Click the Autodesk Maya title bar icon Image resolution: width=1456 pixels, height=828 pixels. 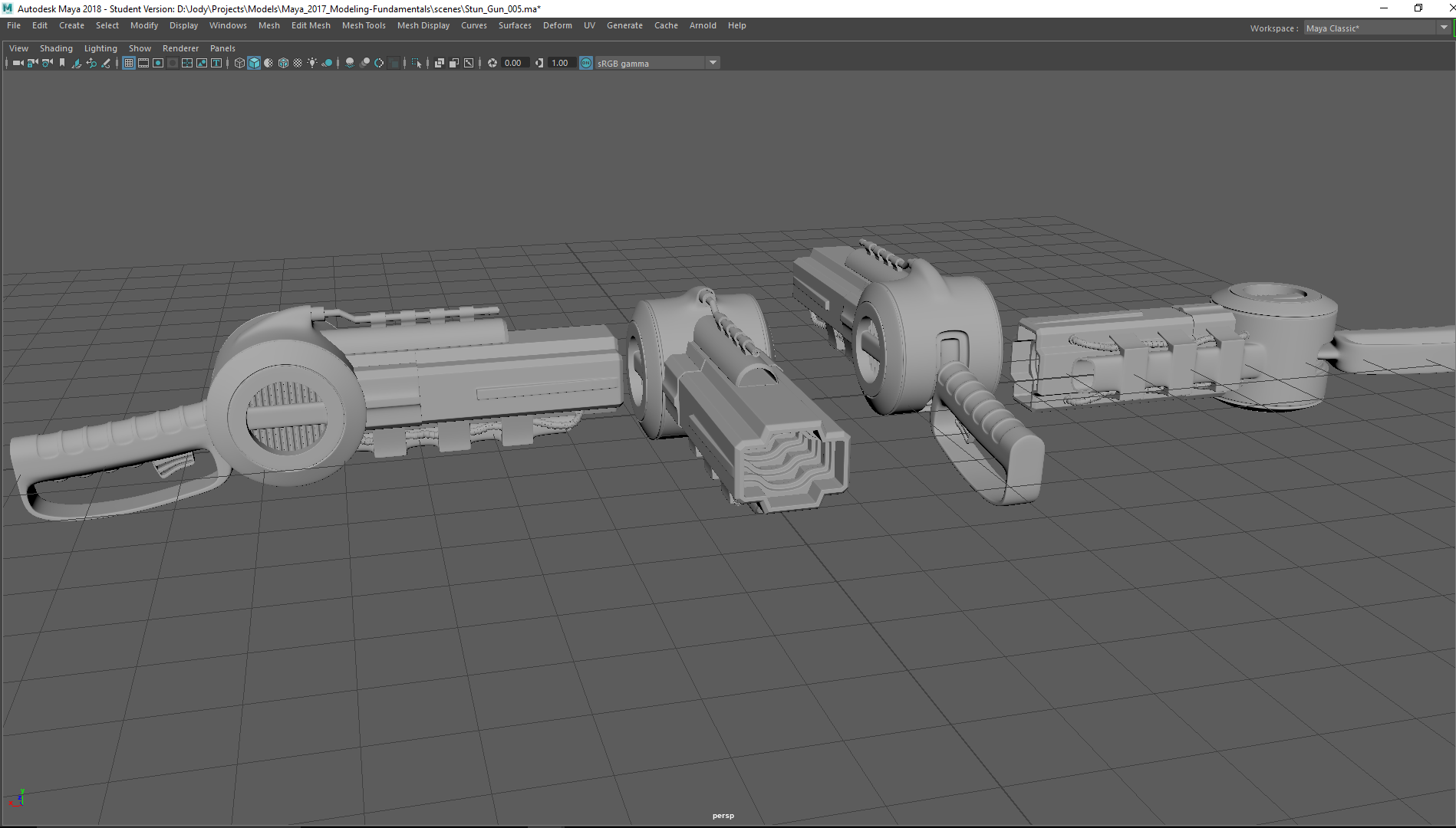pyautogui.click(x=8, y=8)
